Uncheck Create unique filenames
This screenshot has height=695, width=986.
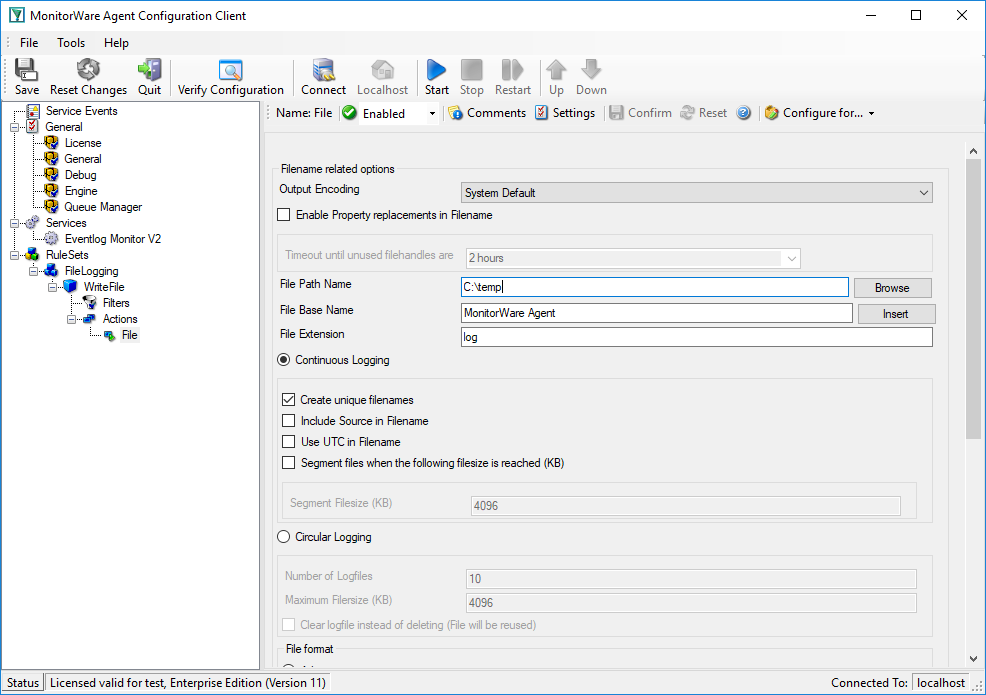[289, 399]
